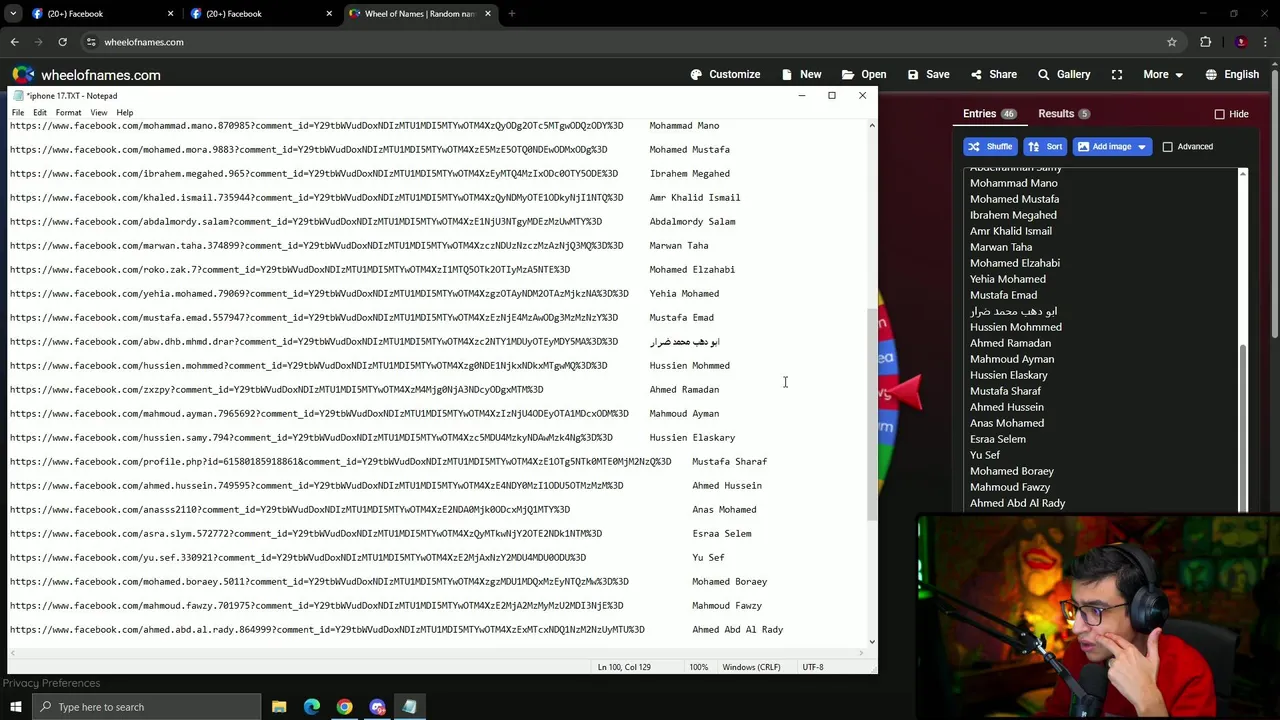
Task: Close the Wheel of Names tab
Action: click(488, 14)
